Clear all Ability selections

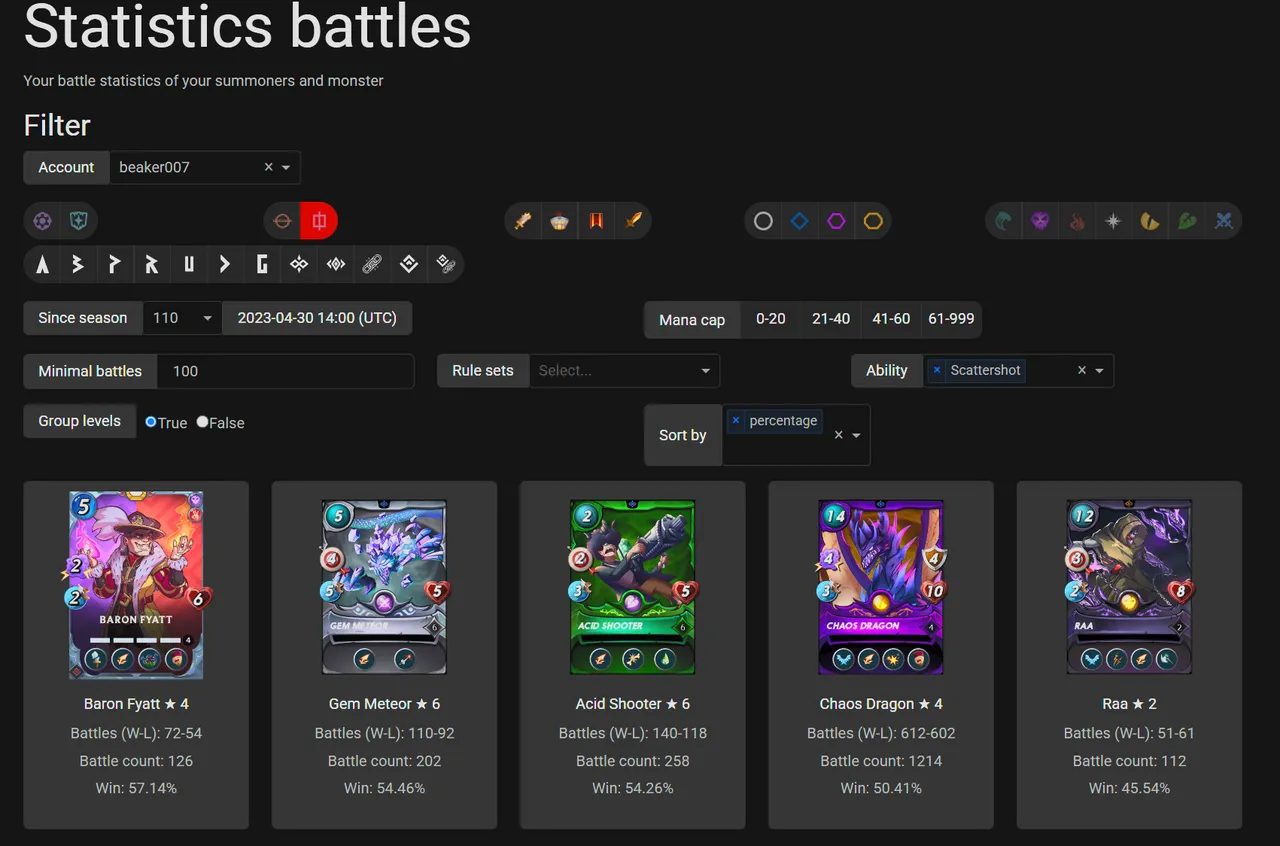(1082, 371)
